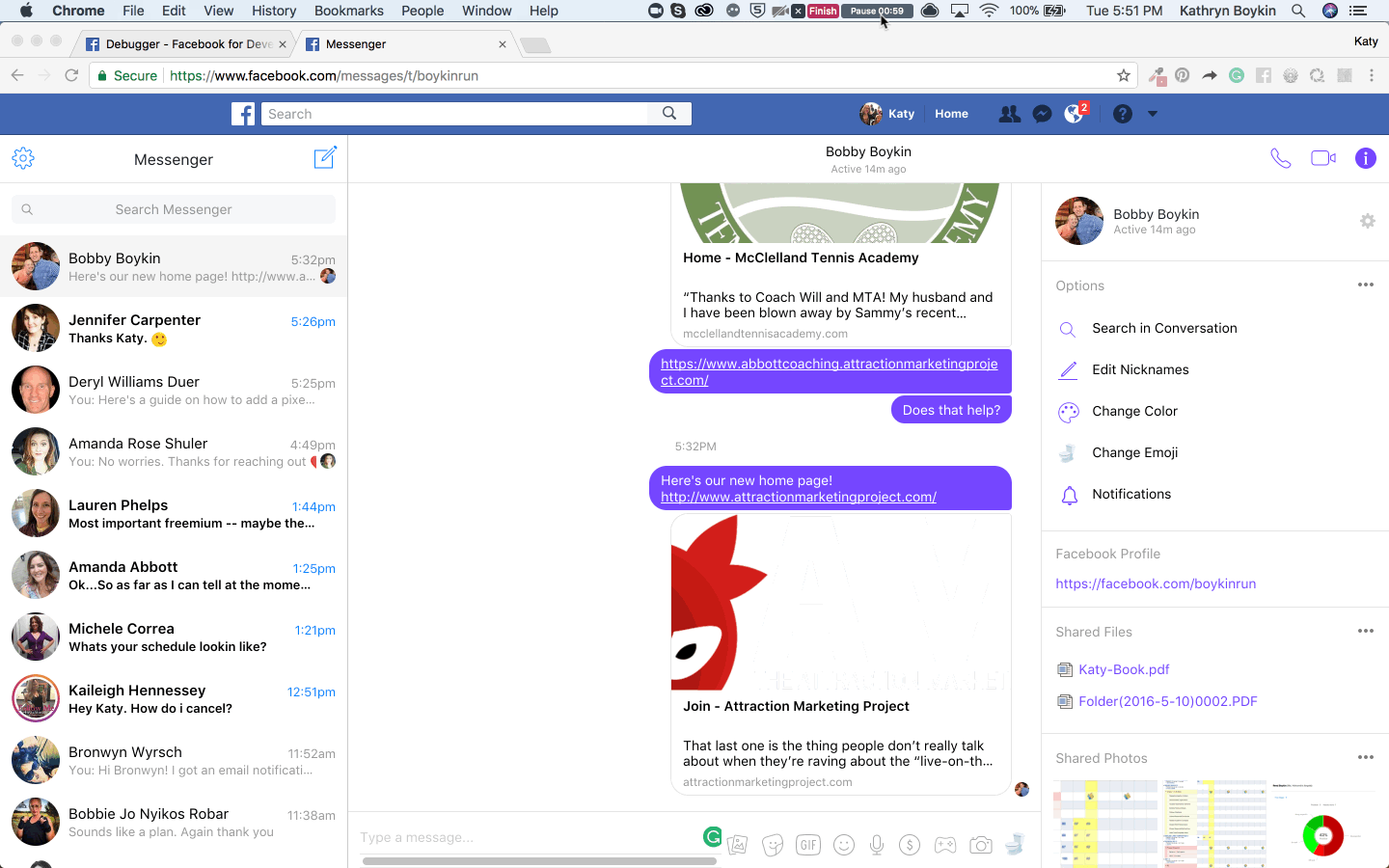Viewport: 1389px width, 868px height.
Task: Open conversation with Bronwyn Wyrsch
Action: (x=174, y=760)
